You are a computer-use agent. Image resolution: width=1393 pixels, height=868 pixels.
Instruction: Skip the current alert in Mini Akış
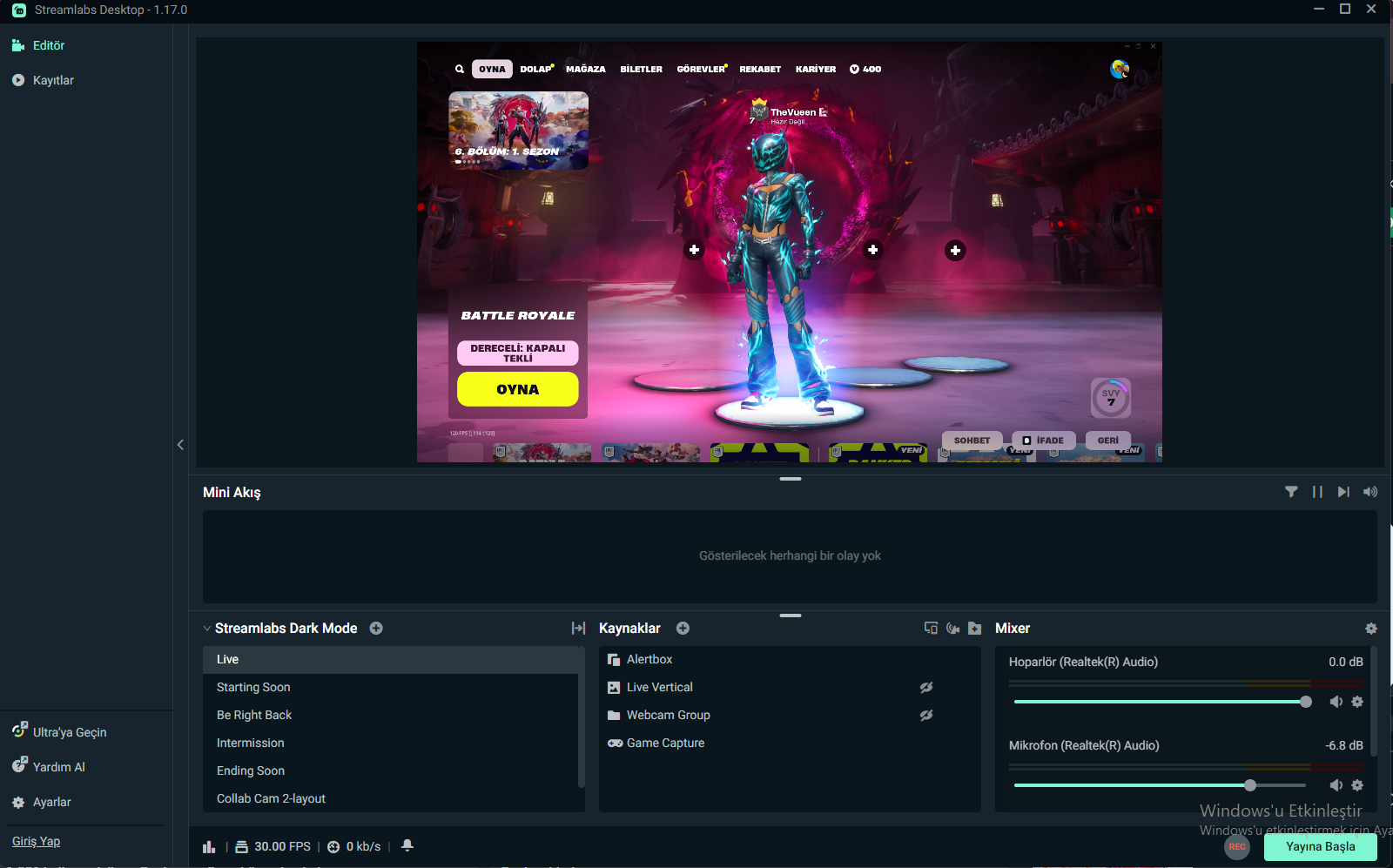click(1343, 492)
